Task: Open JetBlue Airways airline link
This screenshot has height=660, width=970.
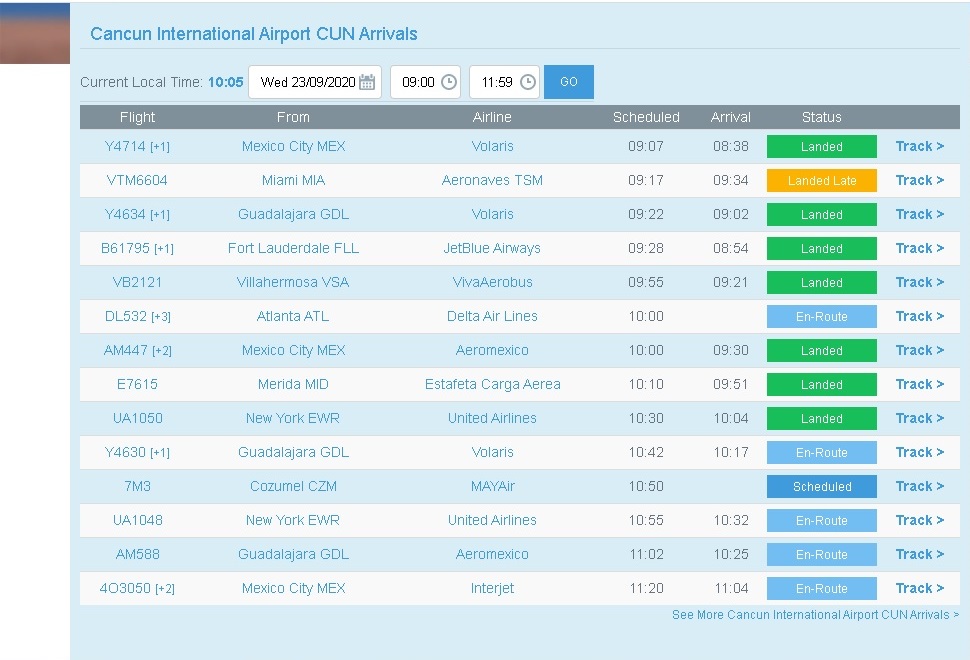Action: pyautogui.click(x=492, y=248)
